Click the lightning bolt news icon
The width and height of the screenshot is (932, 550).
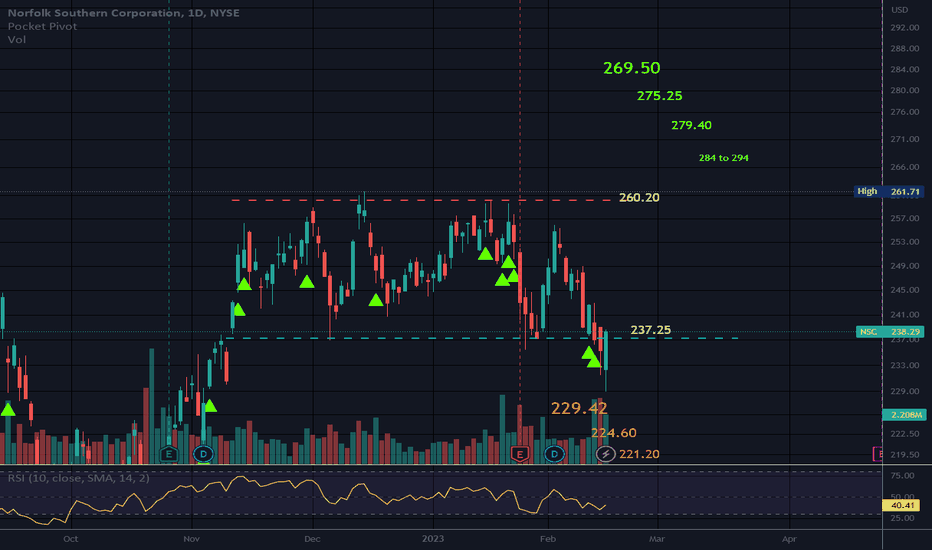tap(605, 454)
